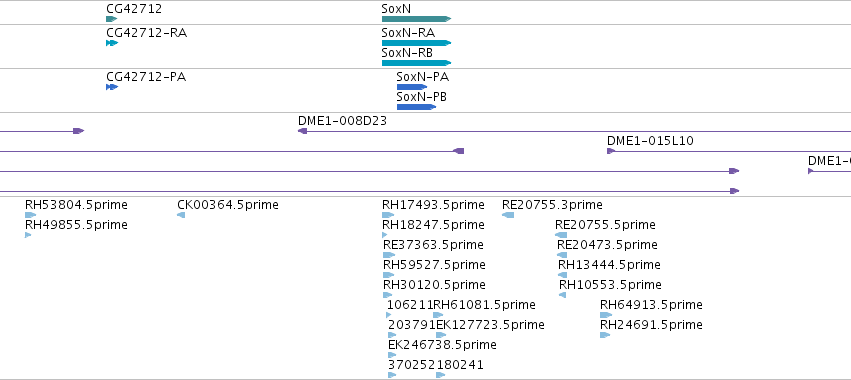Select the CG42712-PA protein arrow
Image resolution: width=851 pixels, height=380 pixels.
tap(112, 87)
